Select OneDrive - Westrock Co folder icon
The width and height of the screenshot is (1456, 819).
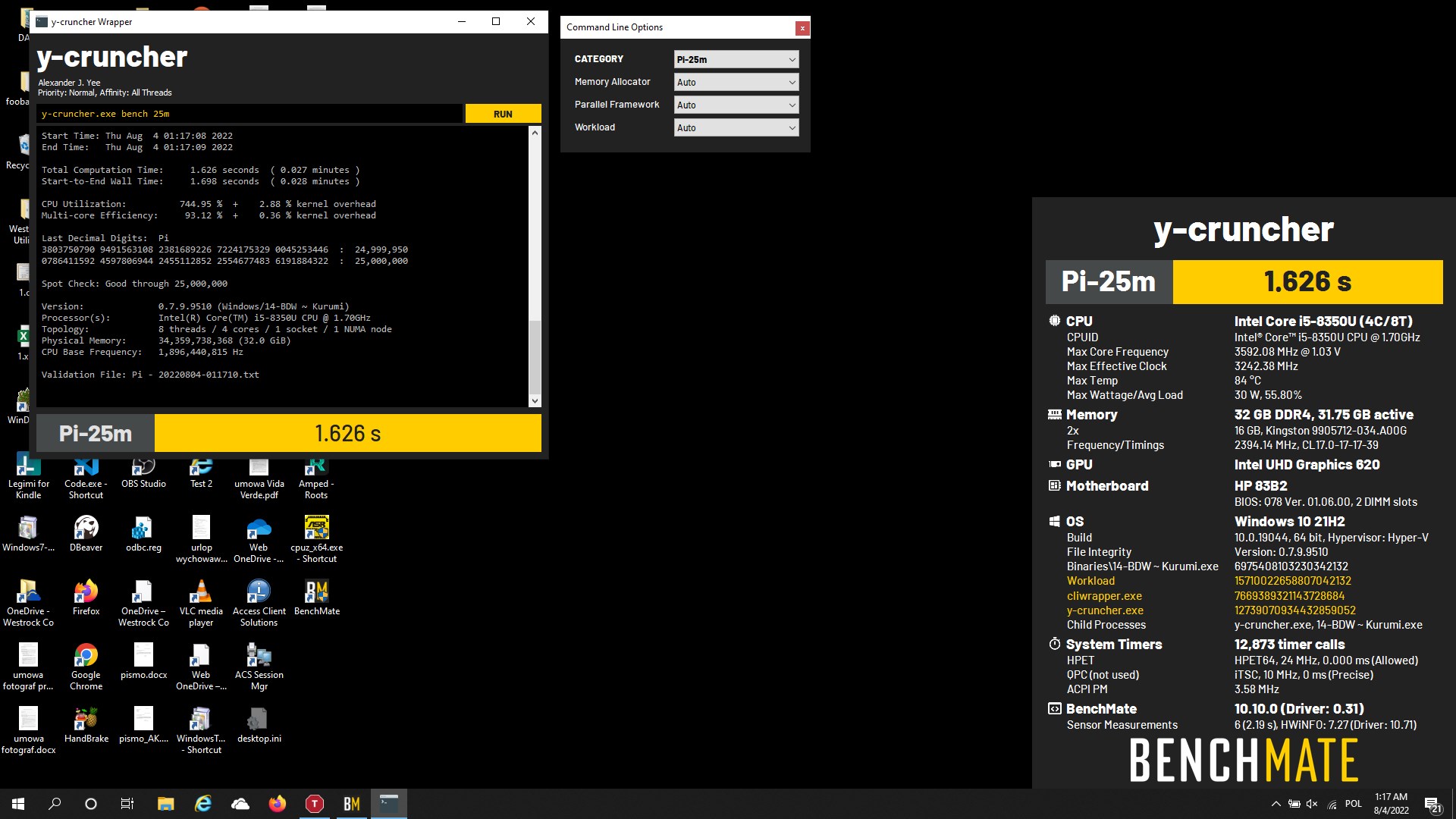28,603
